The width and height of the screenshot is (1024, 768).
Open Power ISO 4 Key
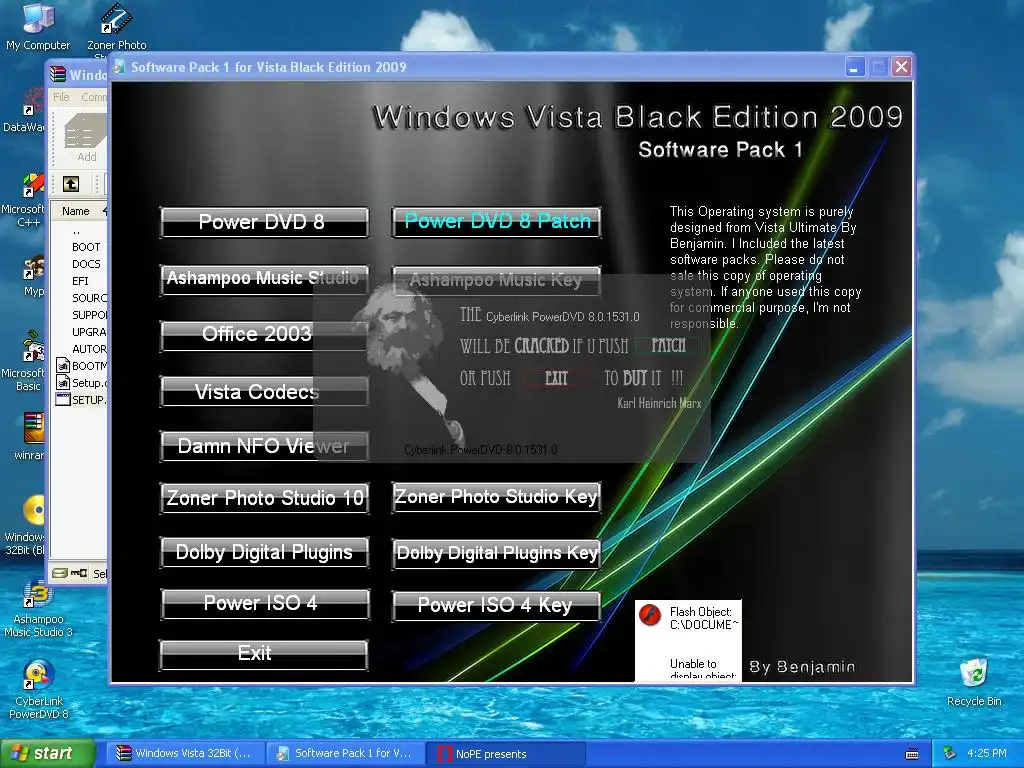(x=496, y=605)
